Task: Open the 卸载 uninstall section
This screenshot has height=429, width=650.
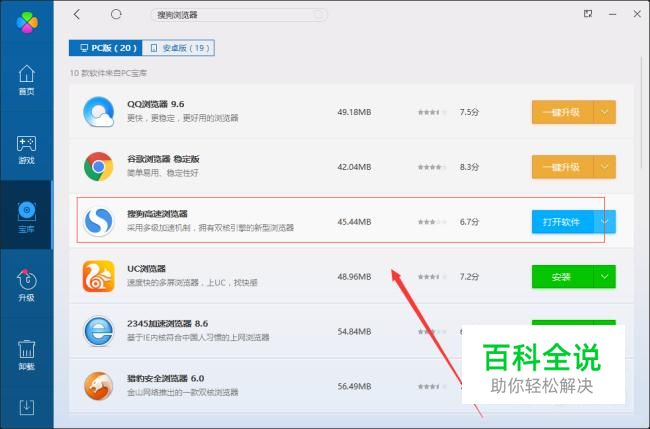Action: tap(27, 355)
